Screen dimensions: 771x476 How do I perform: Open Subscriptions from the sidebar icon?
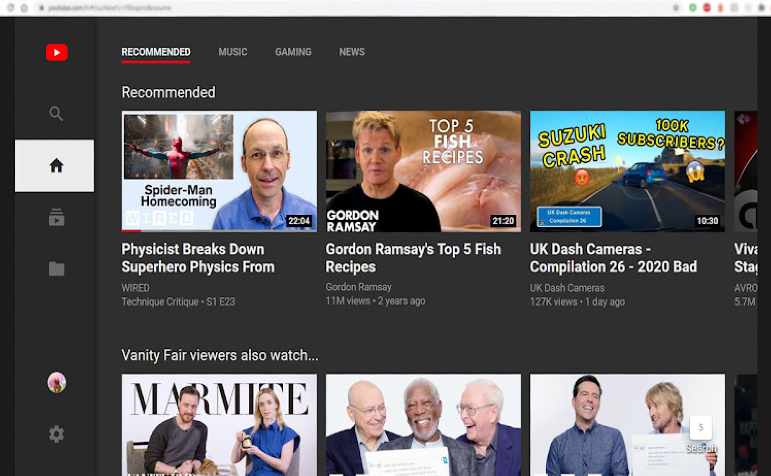(56, 218)
